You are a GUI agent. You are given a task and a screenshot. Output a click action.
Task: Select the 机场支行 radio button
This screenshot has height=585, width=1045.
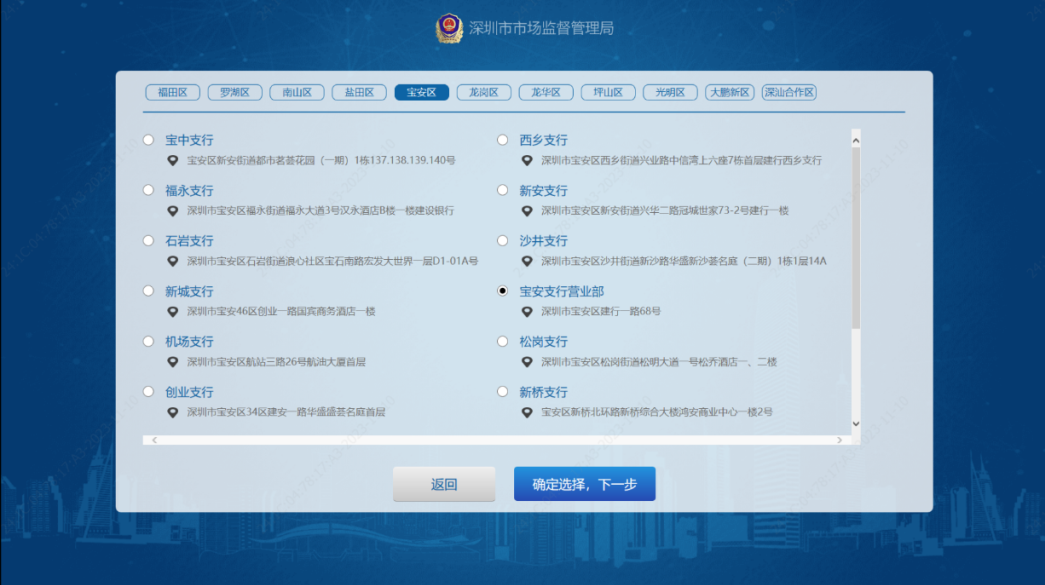pyautogui.click(x=149, y=341)
